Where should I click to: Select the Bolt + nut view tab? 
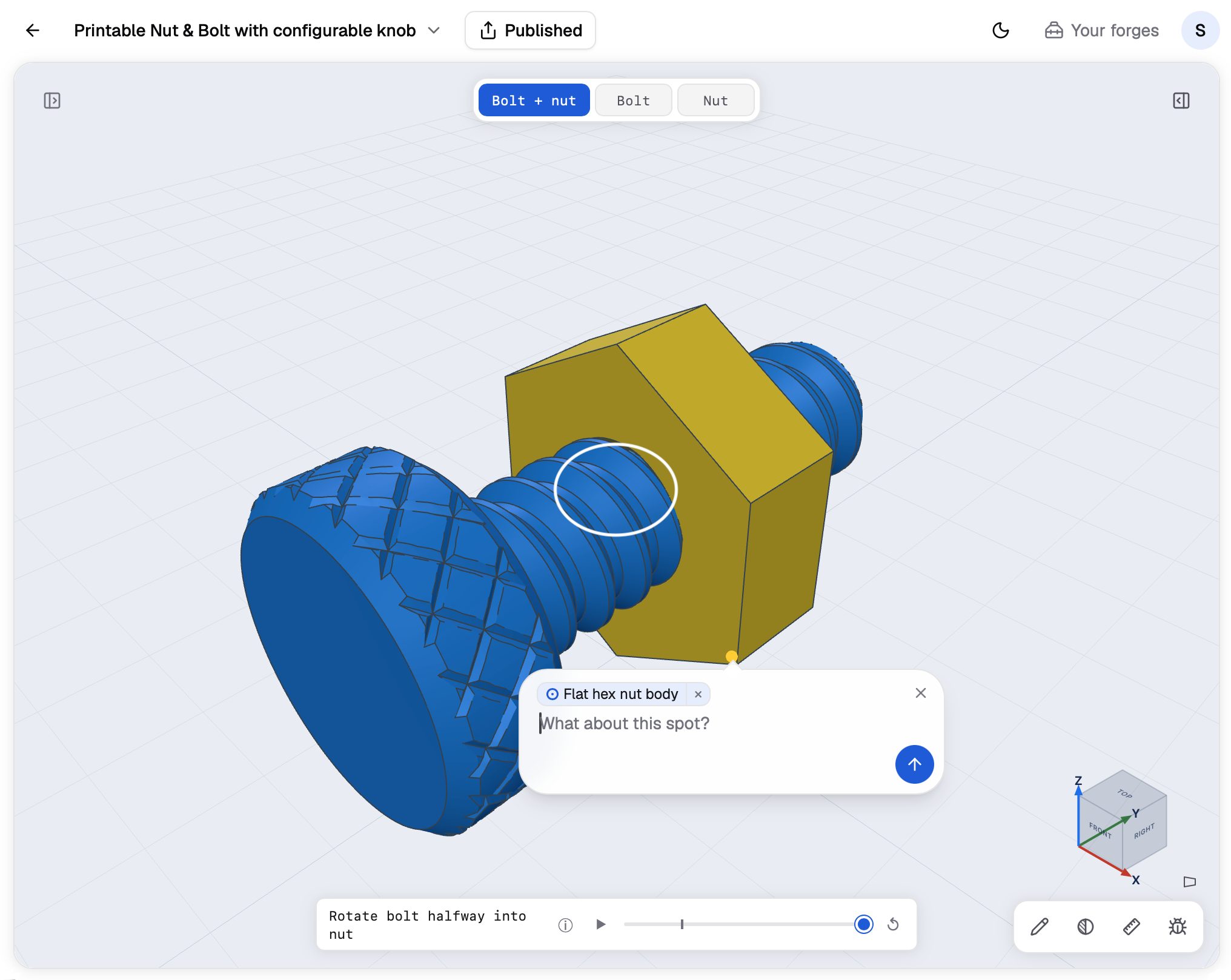[x=534, y=101]
